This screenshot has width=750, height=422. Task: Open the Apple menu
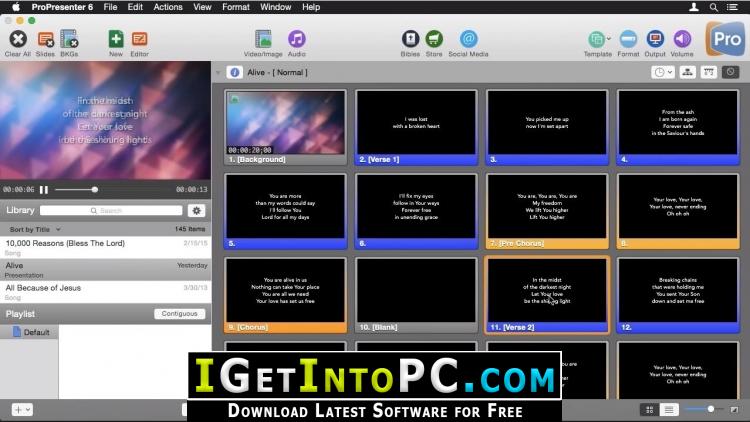pos(16,7)
